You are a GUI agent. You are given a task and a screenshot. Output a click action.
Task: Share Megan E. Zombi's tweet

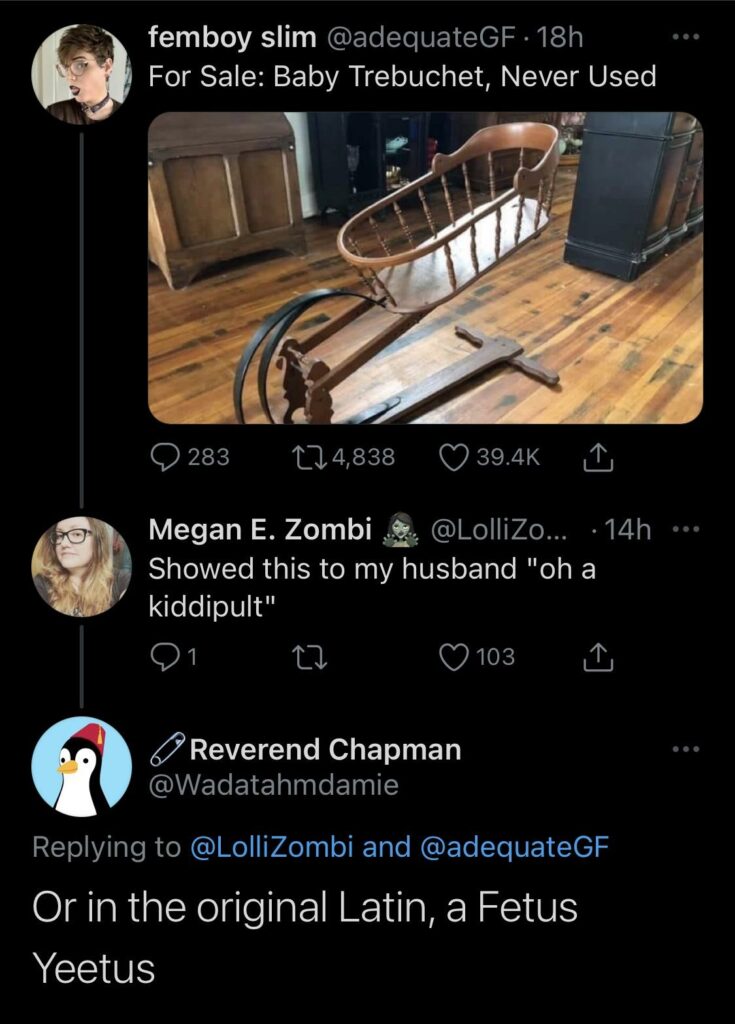[595, 657]
